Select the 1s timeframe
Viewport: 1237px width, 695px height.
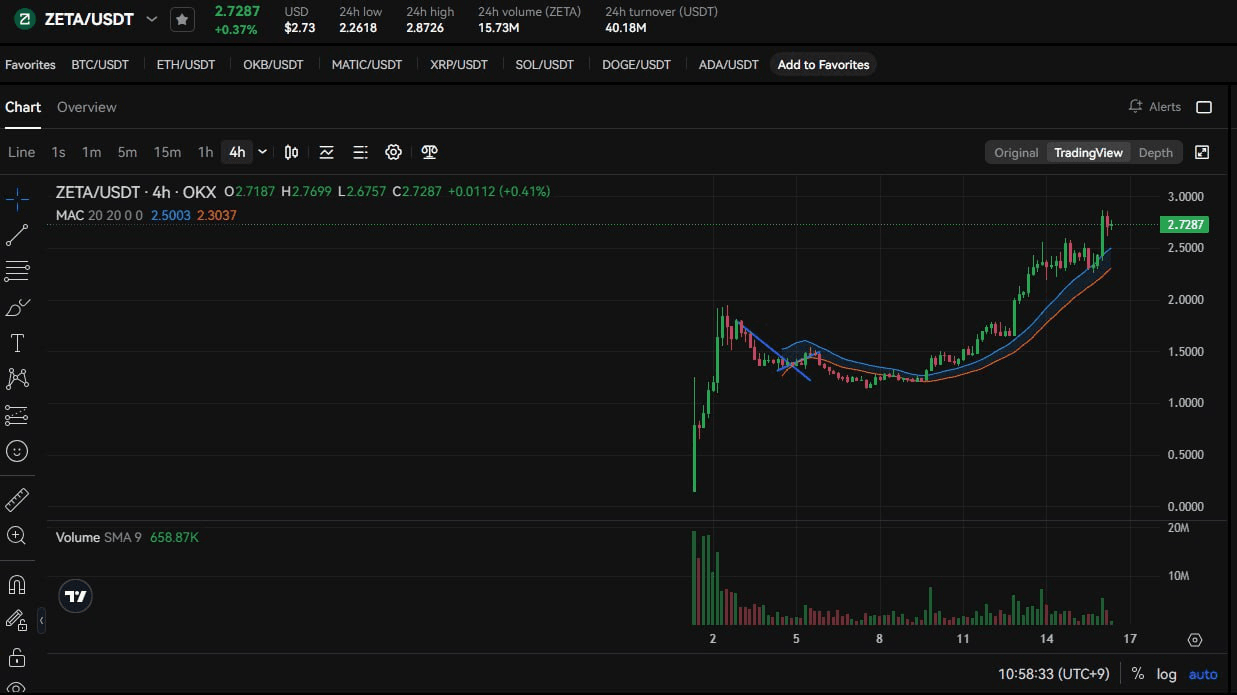[58, 152]
